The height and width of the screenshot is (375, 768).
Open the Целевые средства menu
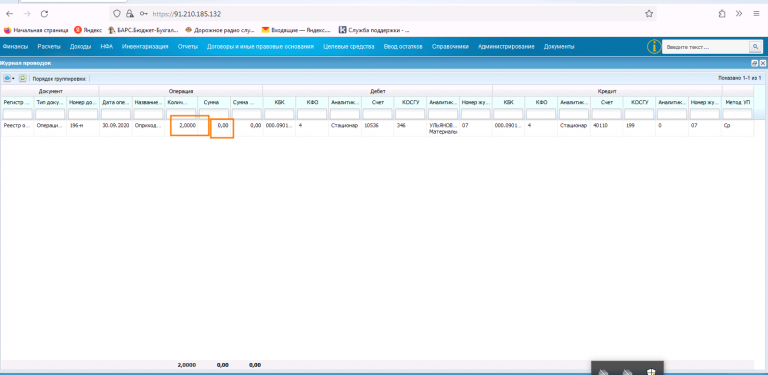349,47
